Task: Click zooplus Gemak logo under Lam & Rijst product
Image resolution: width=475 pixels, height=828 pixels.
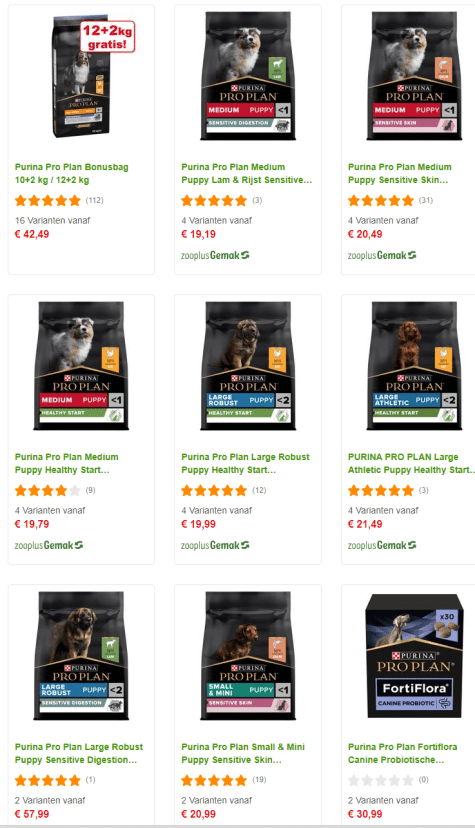Action: click(215, 256)
